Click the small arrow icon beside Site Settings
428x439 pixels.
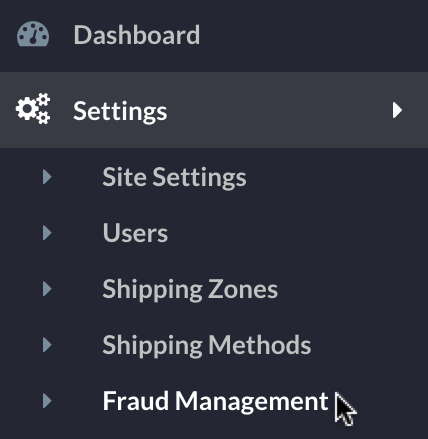(x=47, y=177)
